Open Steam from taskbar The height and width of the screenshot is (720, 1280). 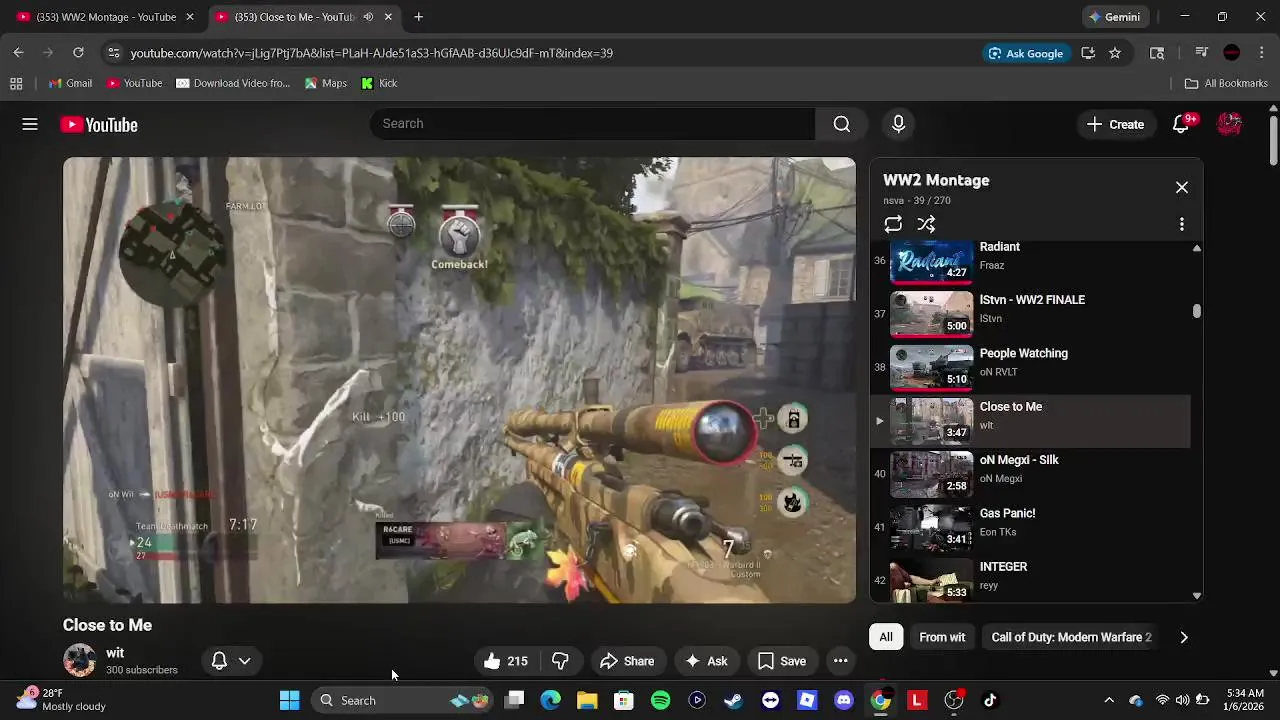click(733, 700)
